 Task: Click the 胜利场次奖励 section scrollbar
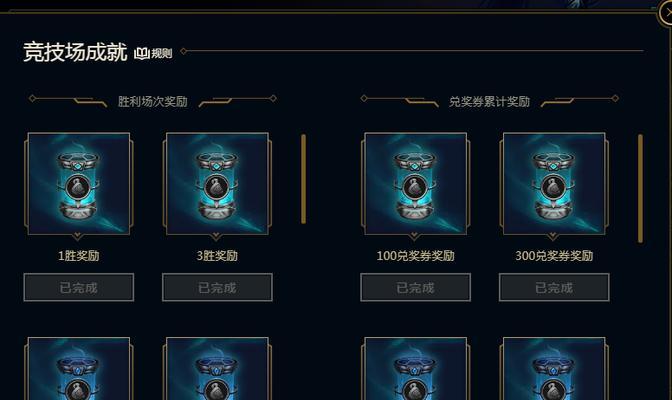(303, 179)
